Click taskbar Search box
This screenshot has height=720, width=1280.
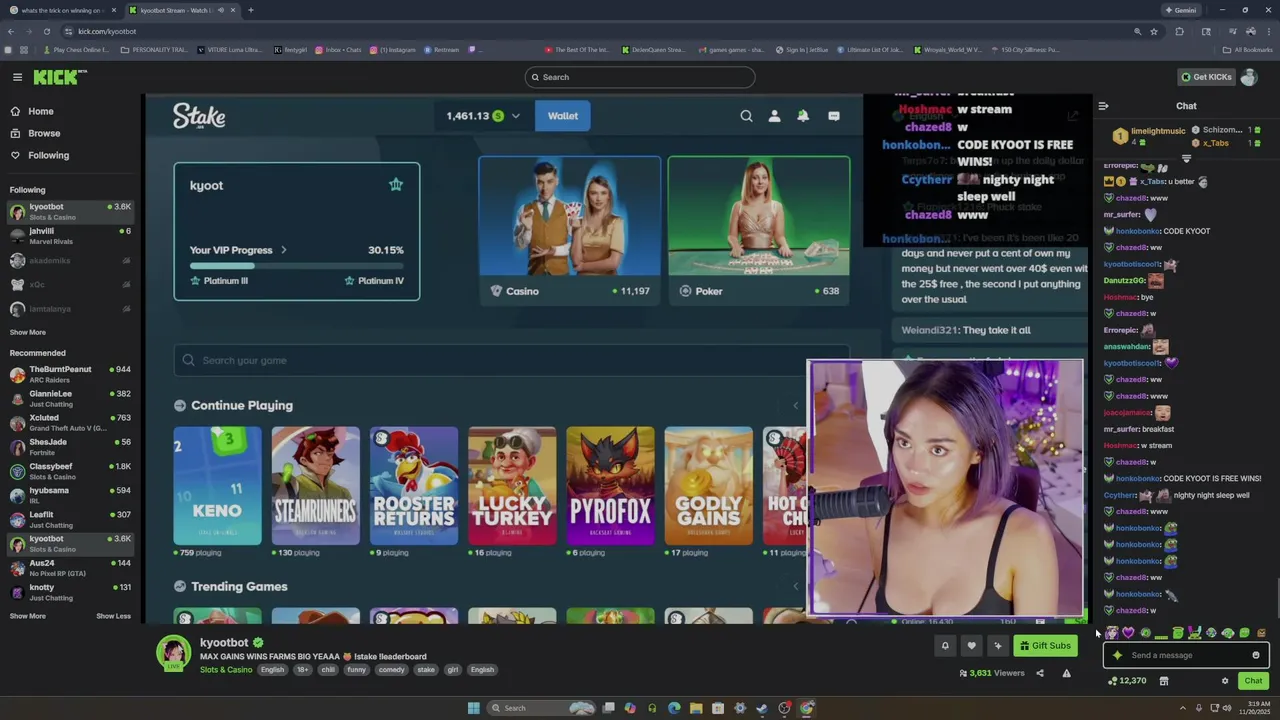(x=540, y=708)
